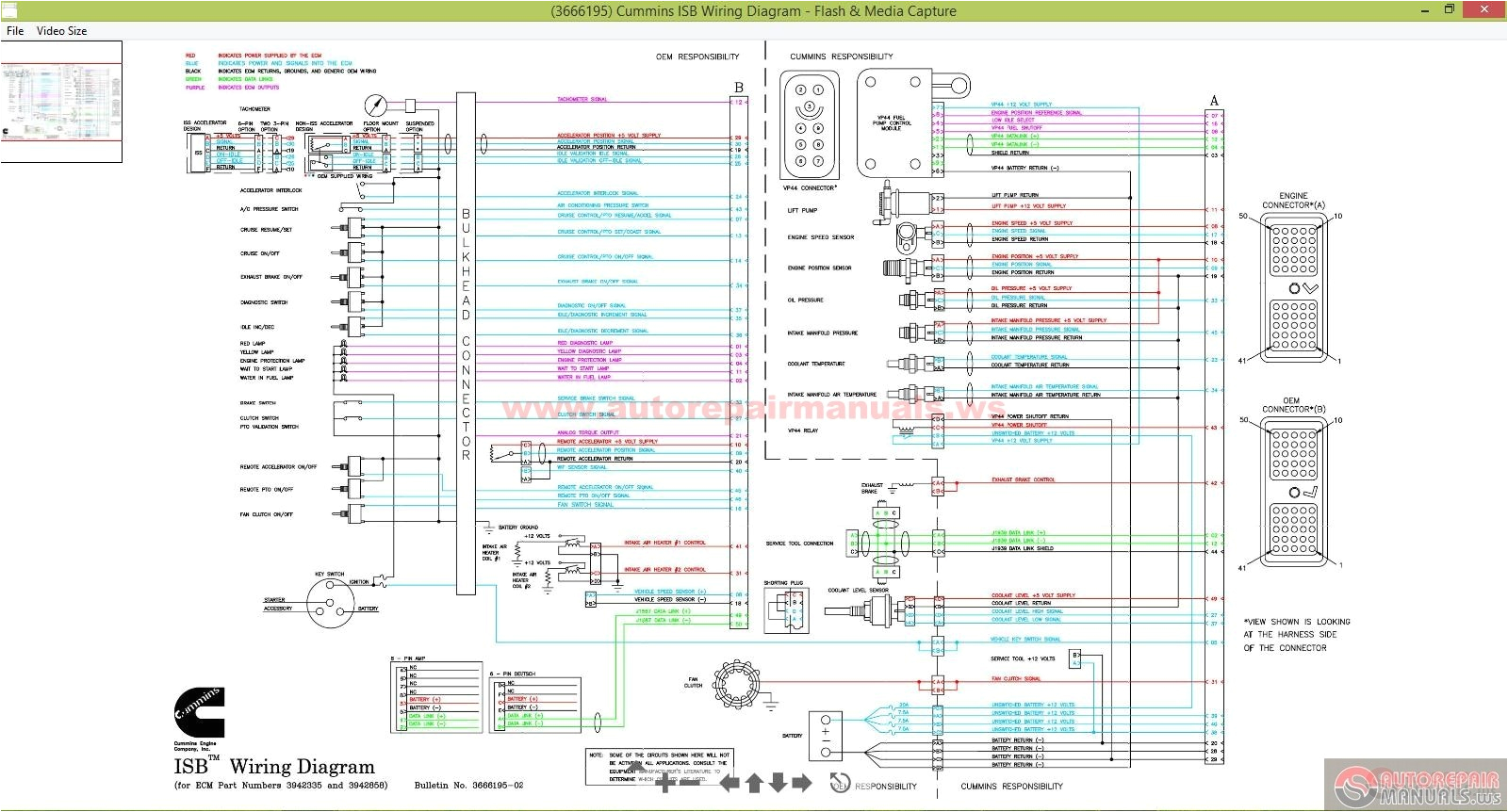Zoom out with the minus icon
The height and width of the screenshot is (812, 1508).
pos(690,782)
